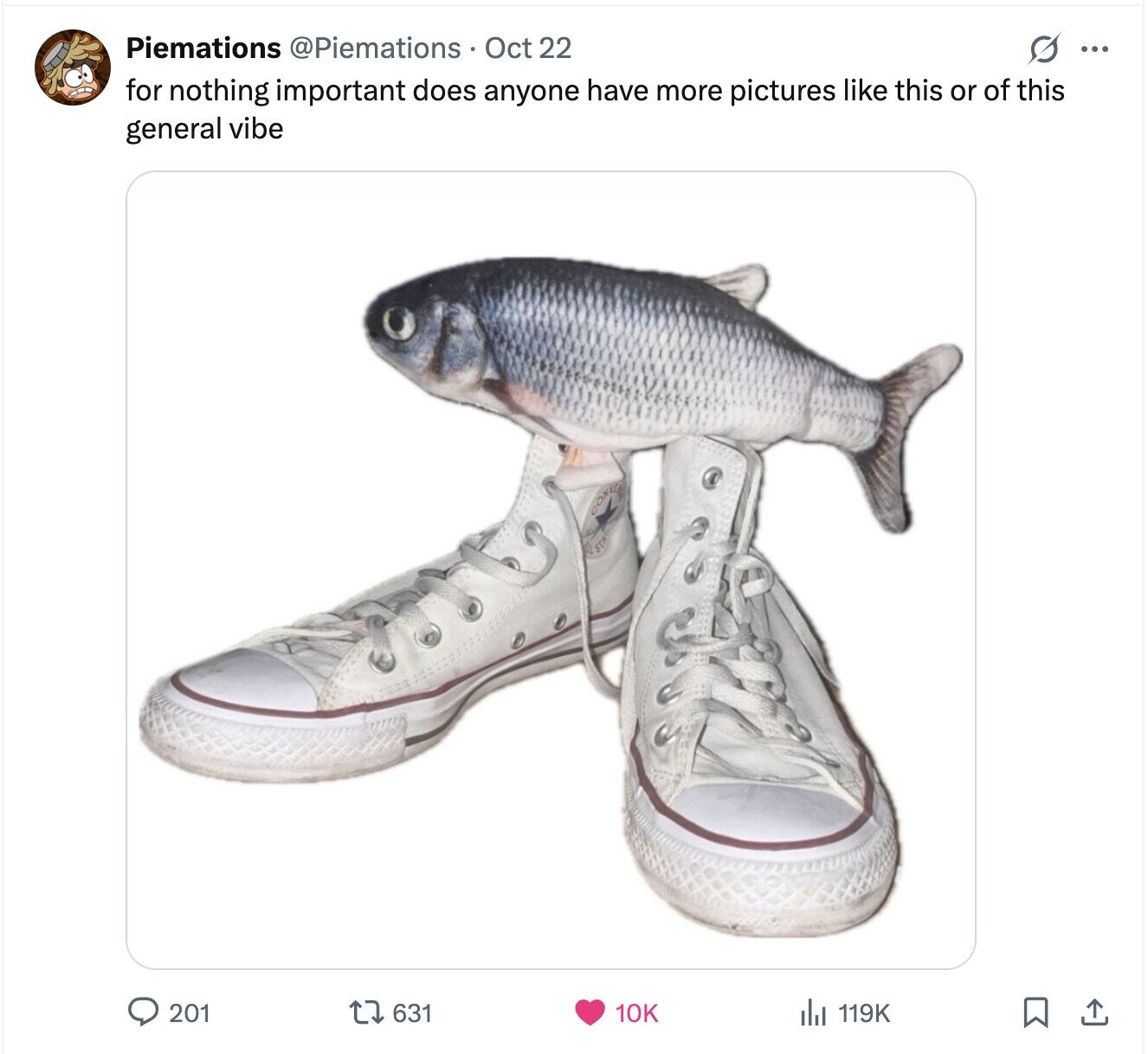The height and width of the screenshot is (1054, 1148).
Task: Click the 119K views count
Action: pos(864,1012)
